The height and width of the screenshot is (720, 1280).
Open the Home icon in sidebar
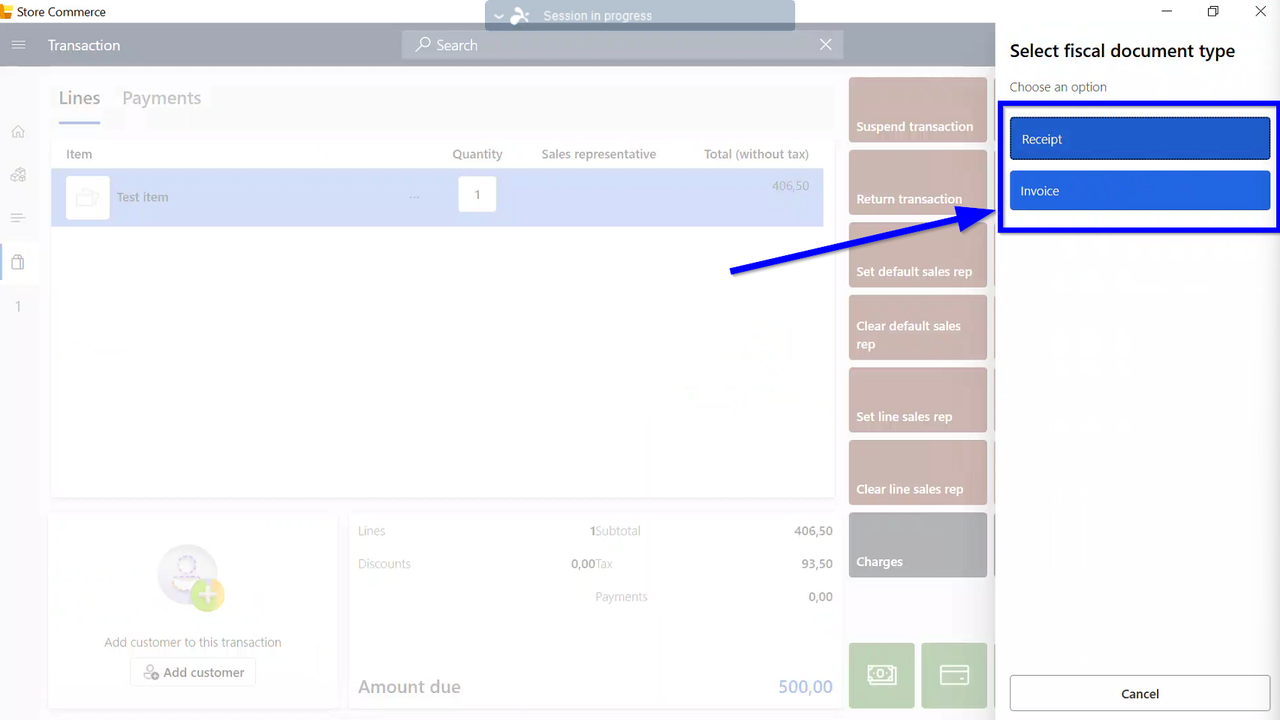coord(18,132)
